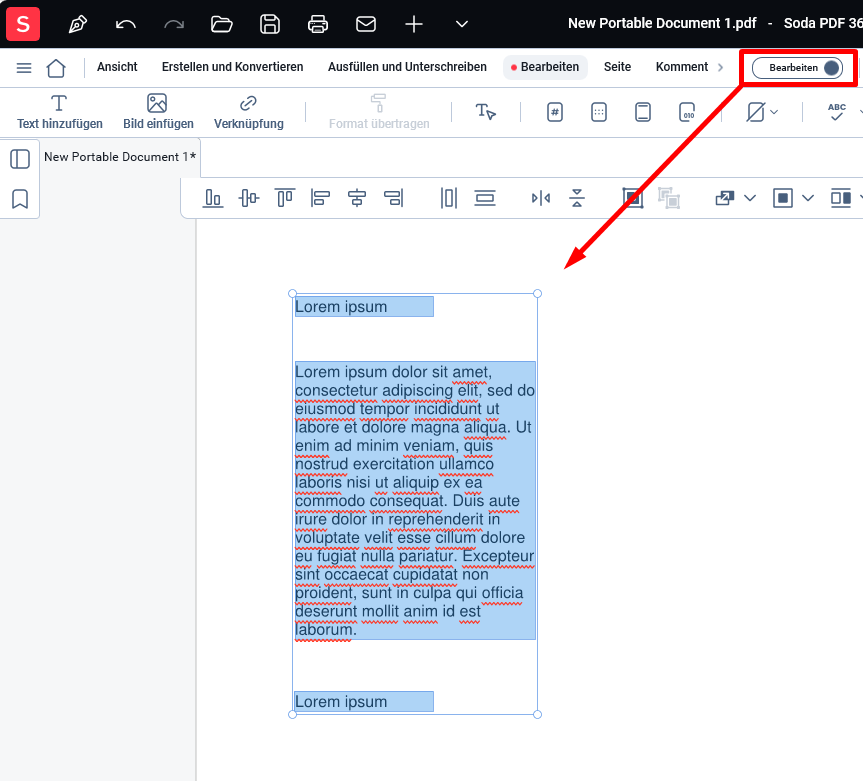Open the arrange order dropdown arrow
863x781 pixels.
[x=750, y=198]
